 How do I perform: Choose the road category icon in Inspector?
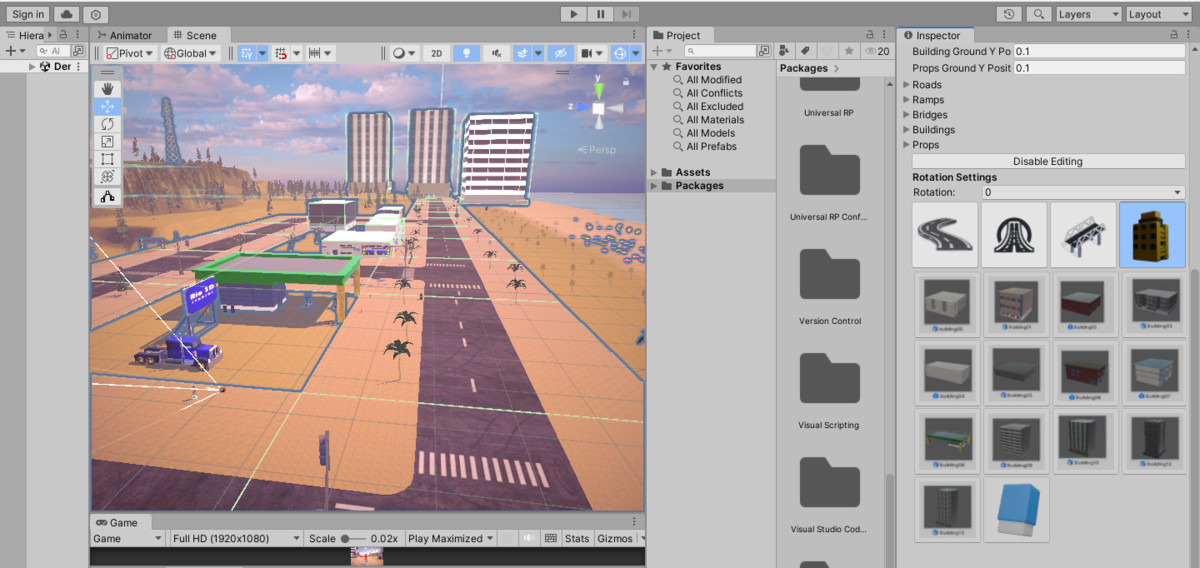pyautogui.click(x=945, y=235)
